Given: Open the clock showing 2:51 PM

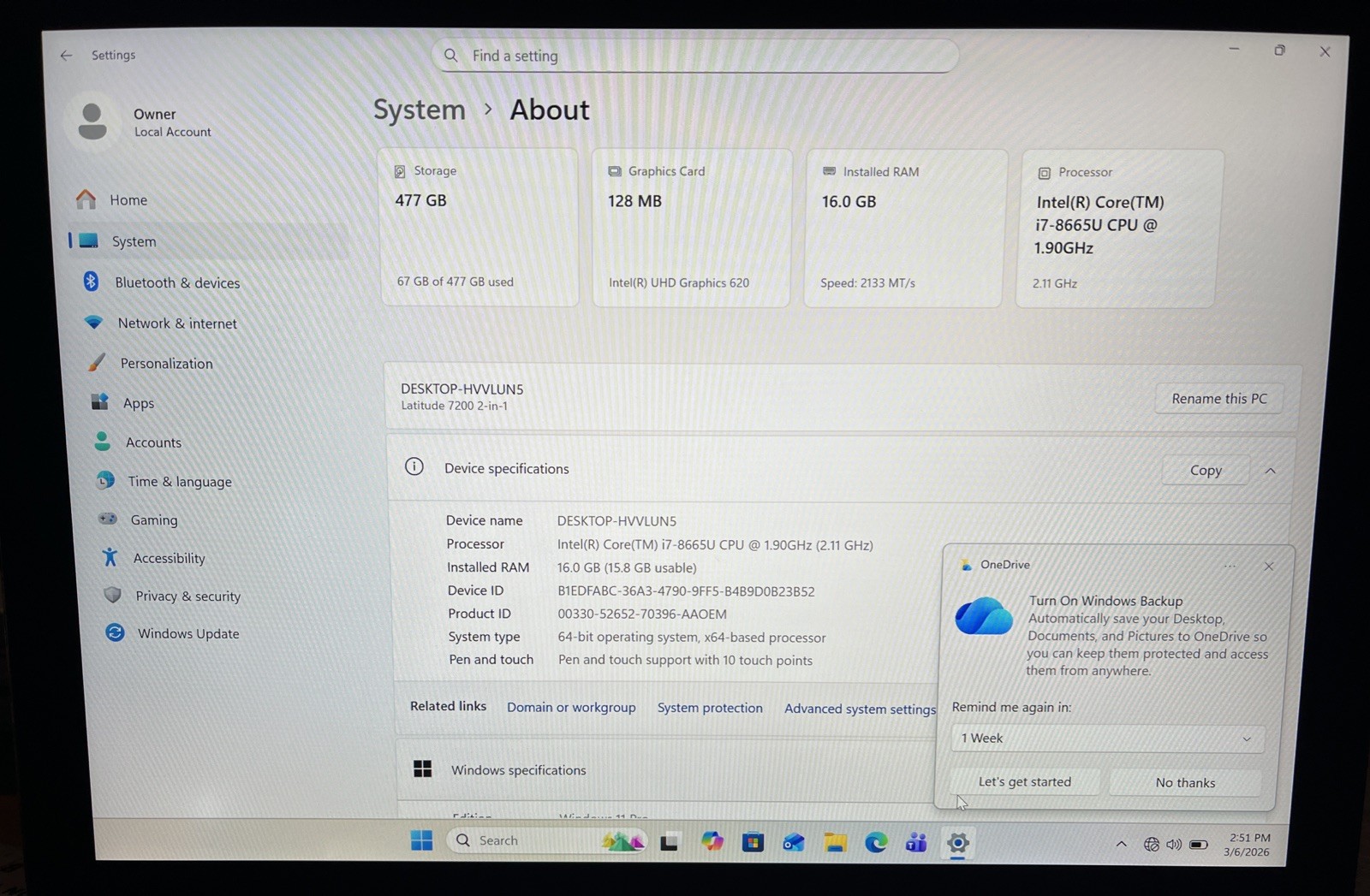Looking at the screenshot, I should point(1248,845).
